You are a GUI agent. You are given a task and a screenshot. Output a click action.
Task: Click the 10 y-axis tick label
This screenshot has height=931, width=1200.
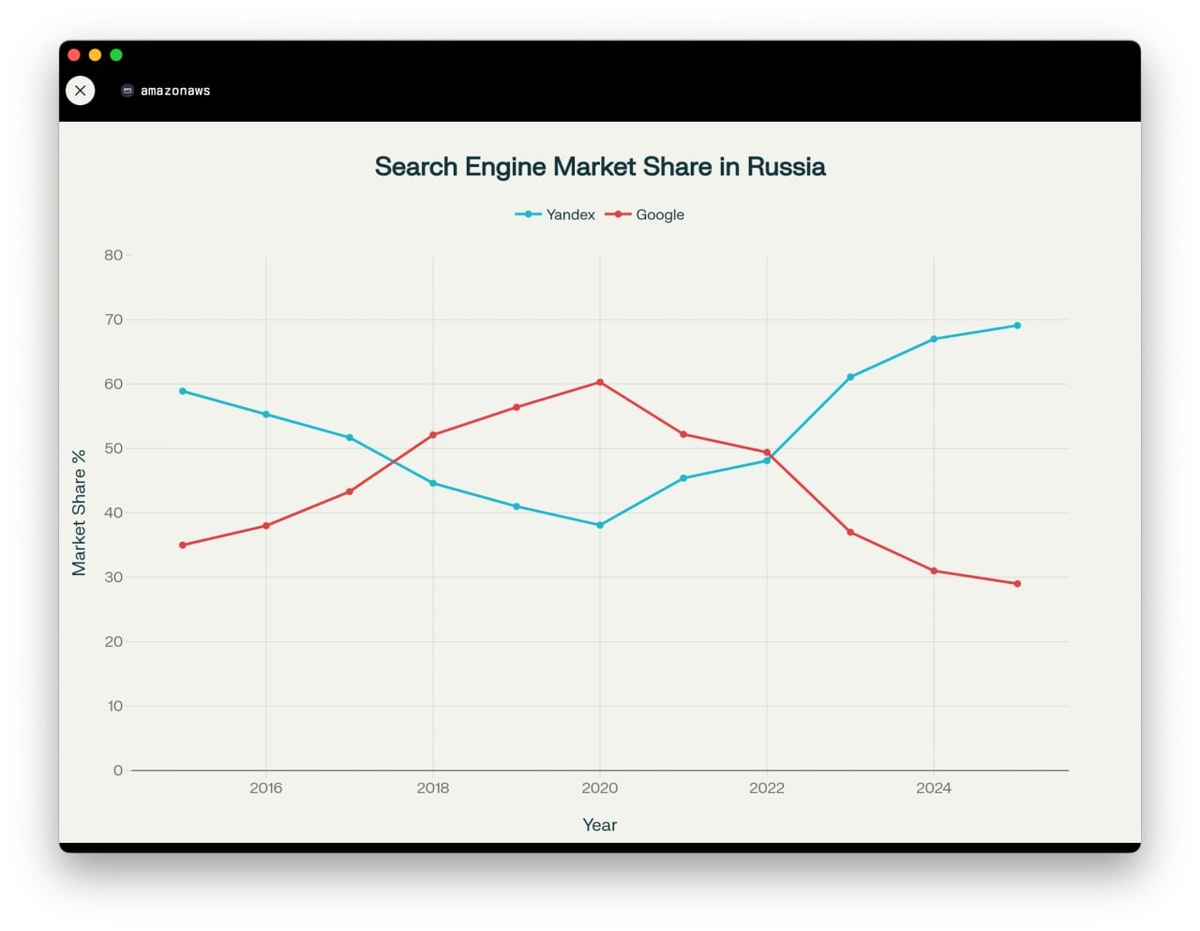click(x=113, y=706)
